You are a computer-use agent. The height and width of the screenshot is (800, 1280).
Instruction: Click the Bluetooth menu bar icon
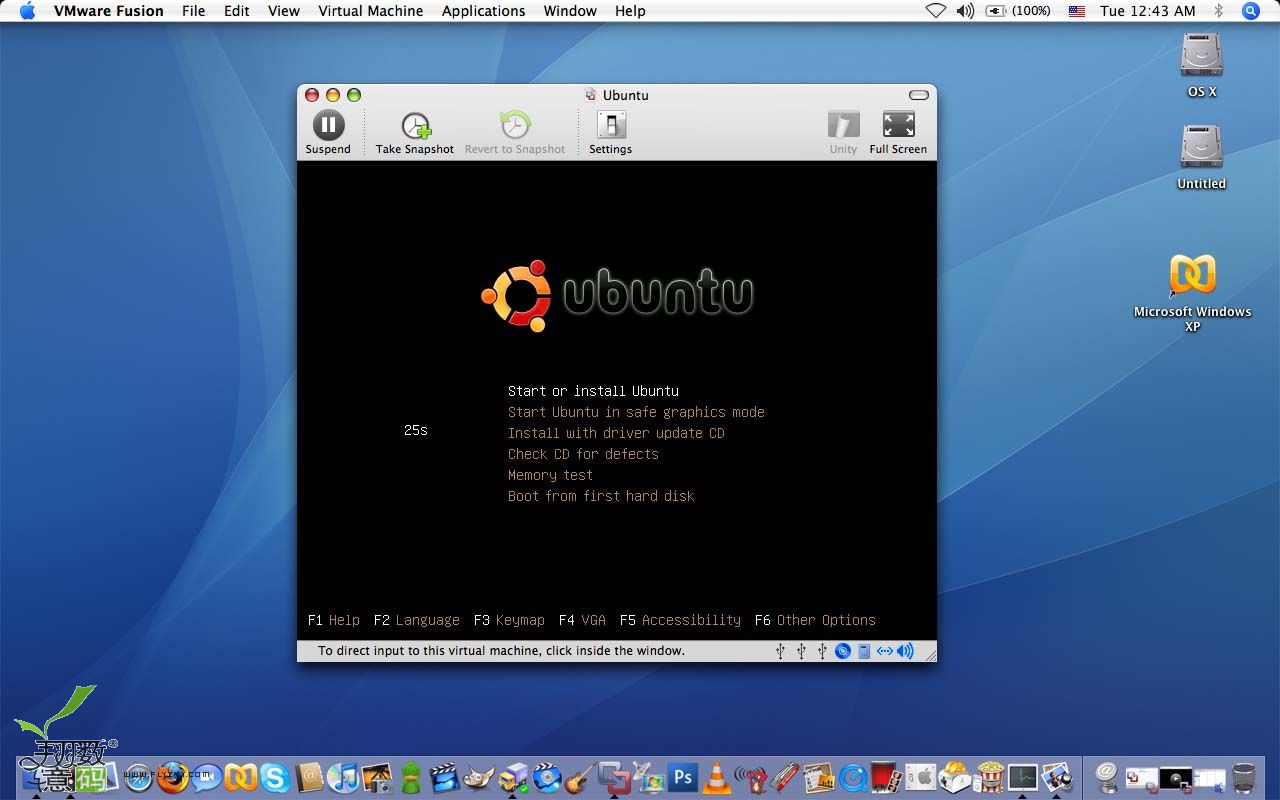1218,11
